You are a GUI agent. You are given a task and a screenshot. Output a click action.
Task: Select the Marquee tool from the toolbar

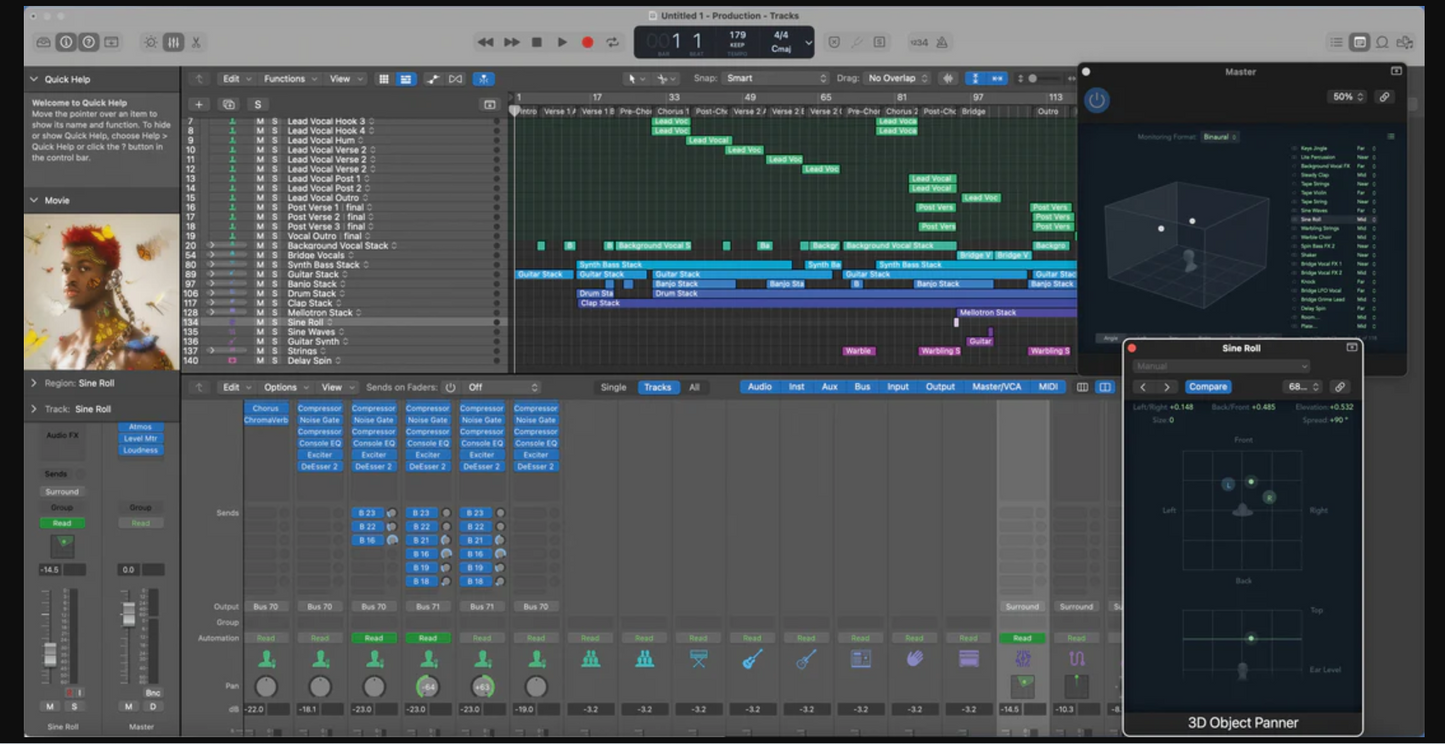pos(662,77)
